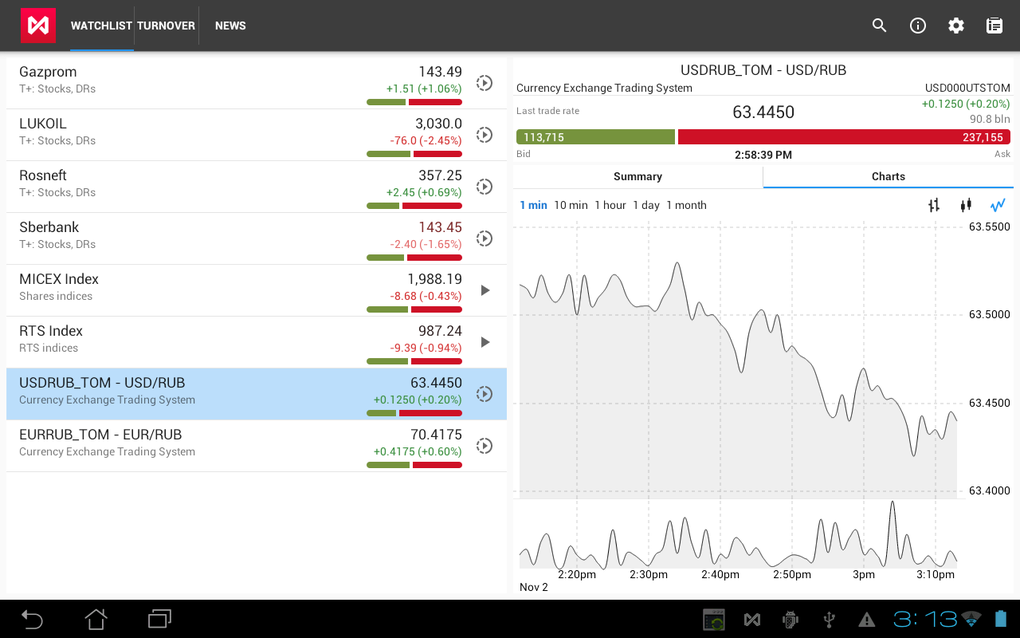Screen dimensions: 1020x638
Task: Open details arrow for USDRUB_TOM row
Action: (x=484, y=394)
